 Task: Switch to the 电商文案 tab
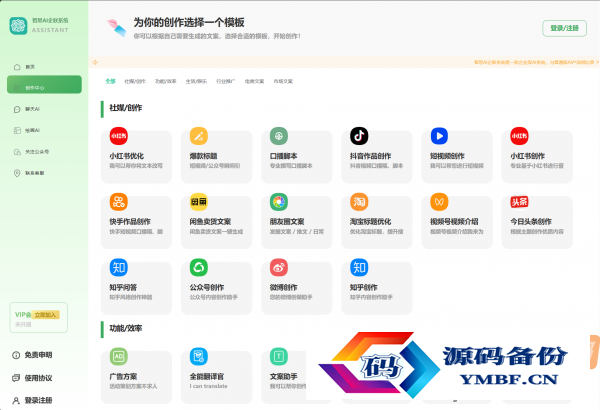tap(254, 81)
